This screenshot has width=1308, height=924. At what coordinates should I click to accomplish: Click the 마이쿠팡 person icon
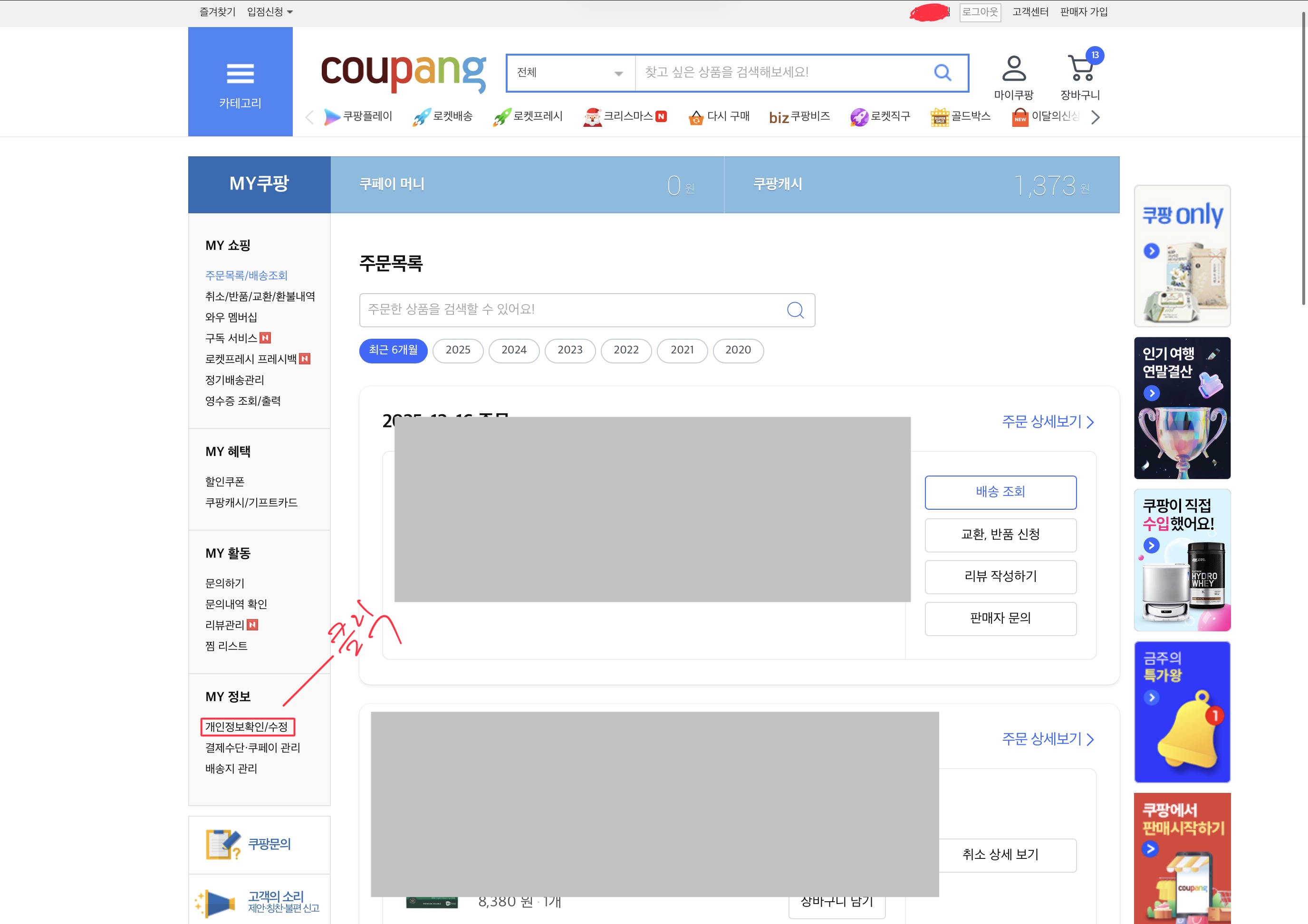(1013, 69)
